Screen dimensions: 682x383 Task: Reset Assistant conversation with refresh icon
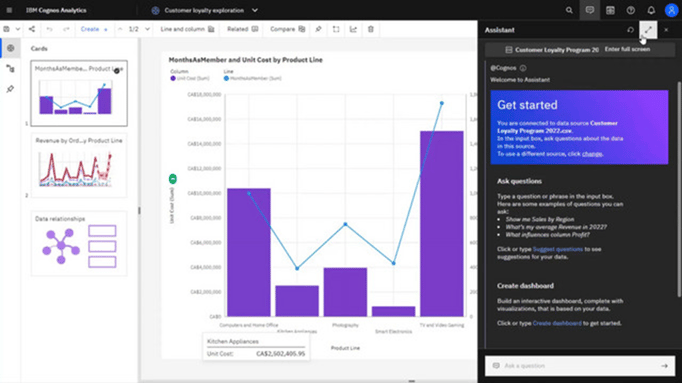630,30
